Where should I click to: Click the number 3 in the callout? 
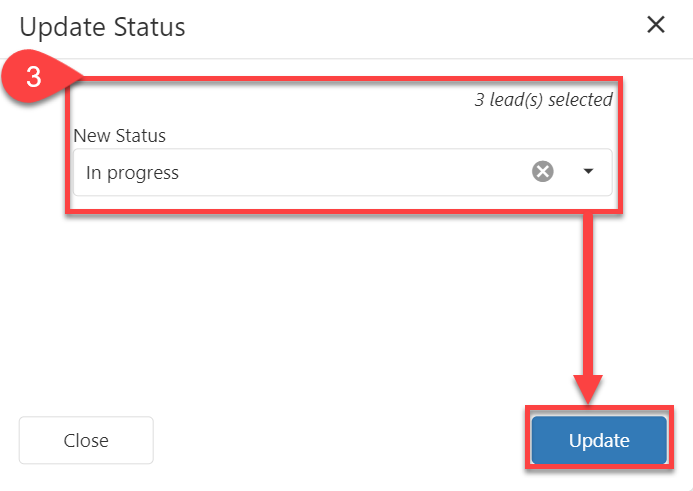coord(33,79)
